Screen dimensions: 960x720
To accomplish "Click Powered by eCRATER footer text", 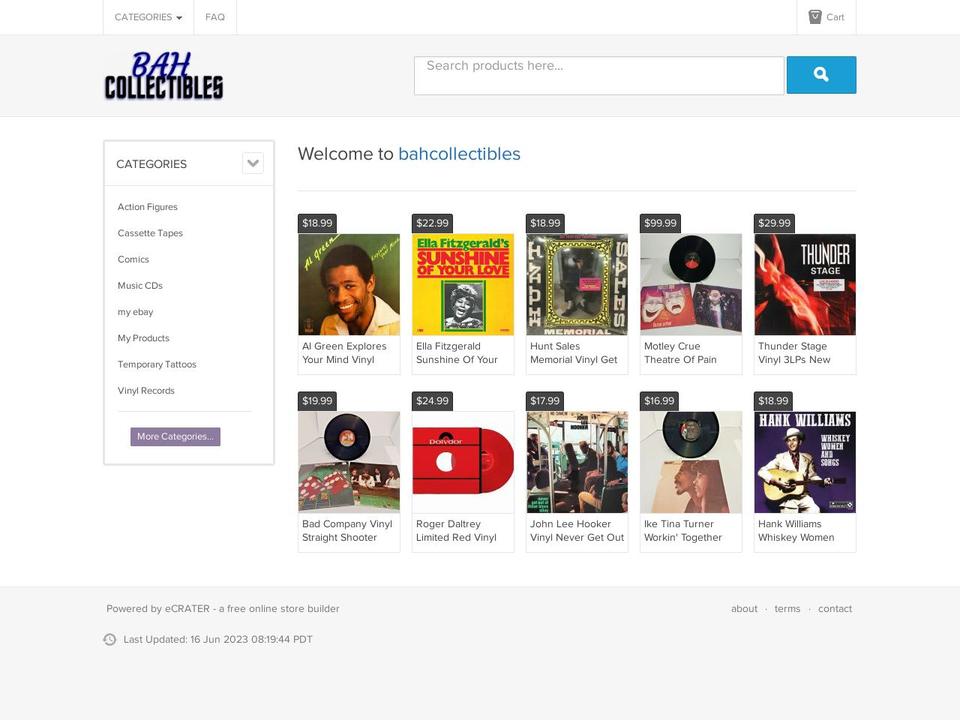I will (223, 609).
